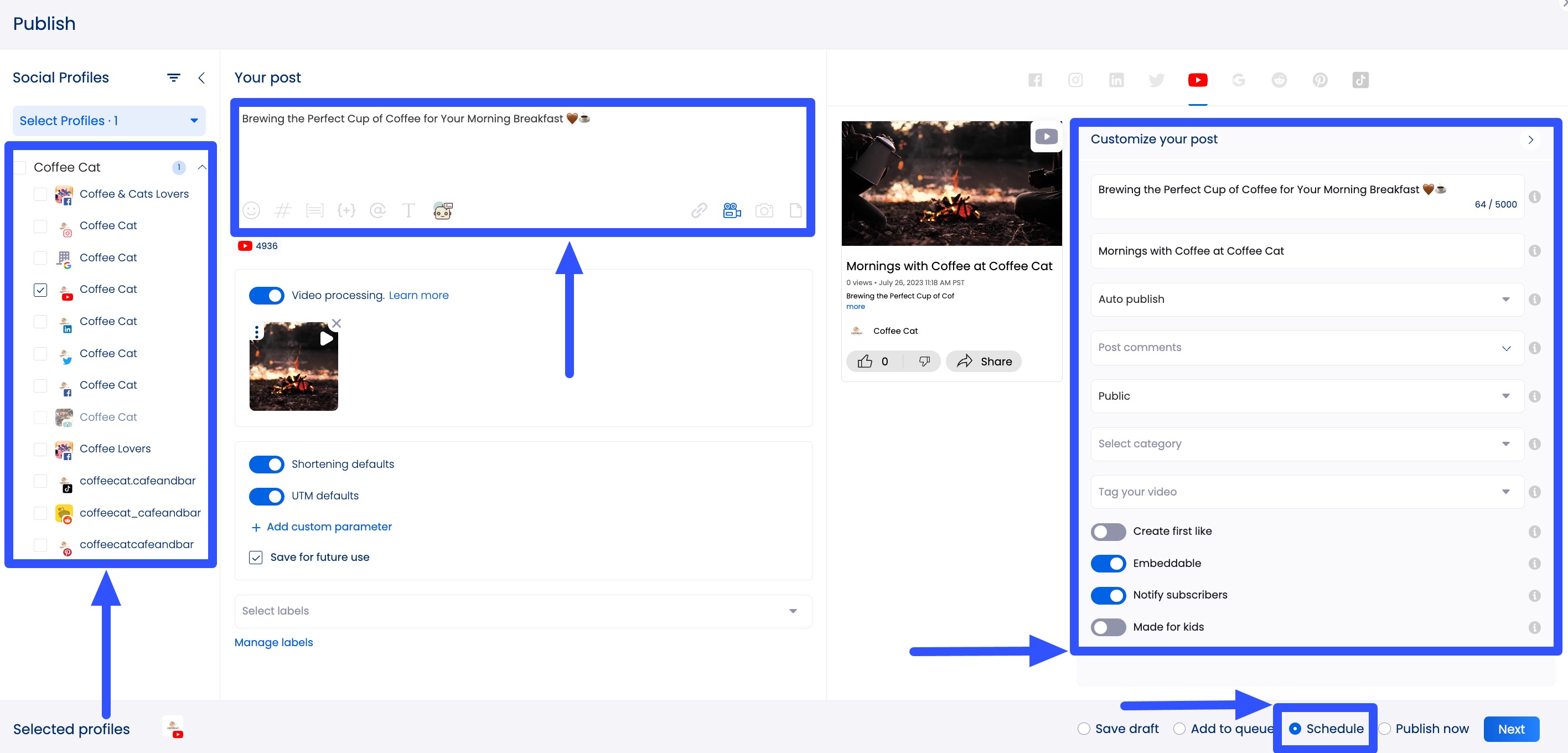Image resolution: width=1568 pixels, height=753 pixels.
Task: Open the Manage labels link
Action: [273, 642]
